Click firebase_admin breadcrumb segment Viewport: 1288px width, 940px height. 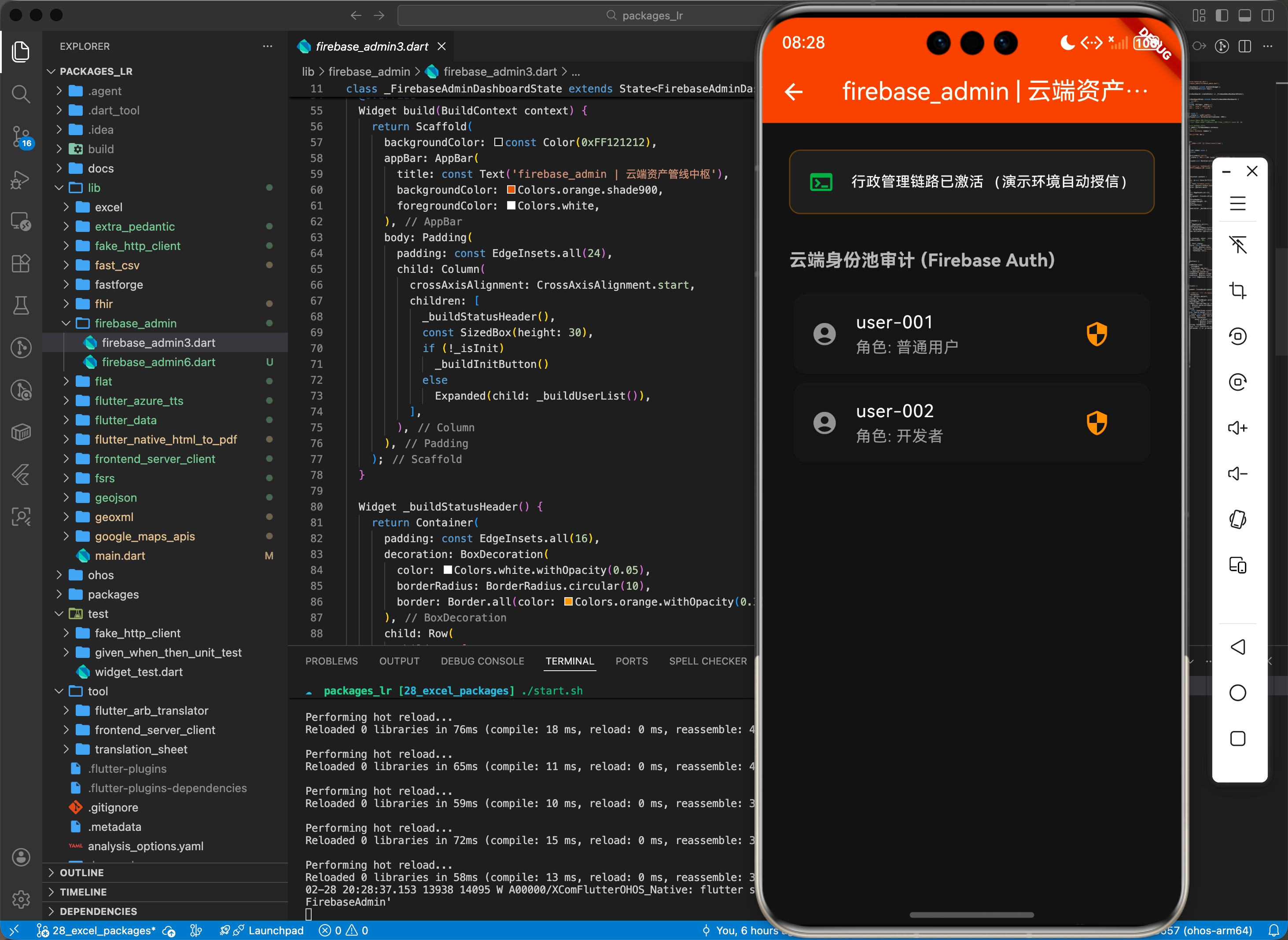pyautogui.click(x=369, y=72)
